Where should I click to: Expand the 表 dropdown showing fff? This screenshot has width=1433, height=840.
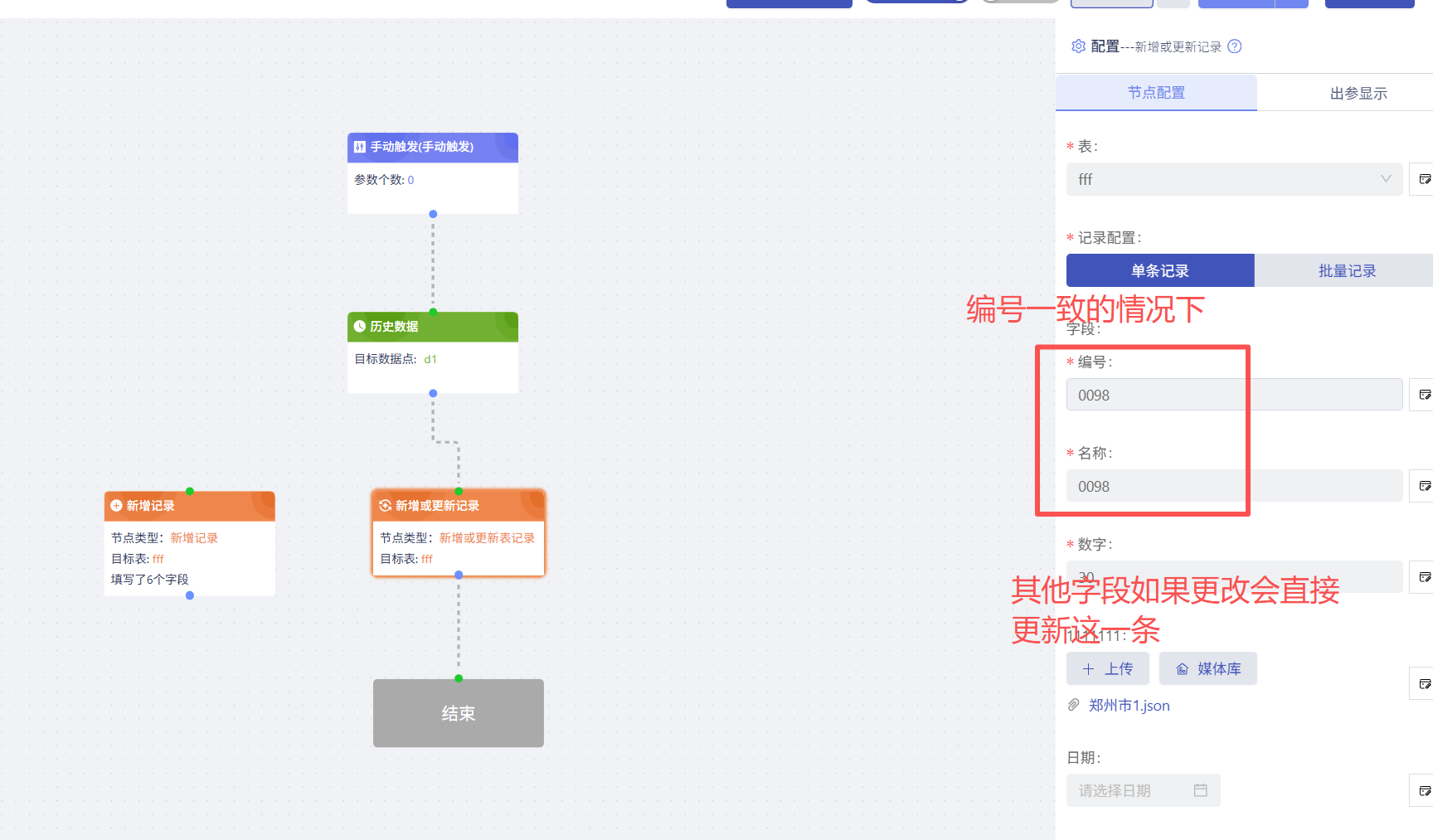(1234, 179)
